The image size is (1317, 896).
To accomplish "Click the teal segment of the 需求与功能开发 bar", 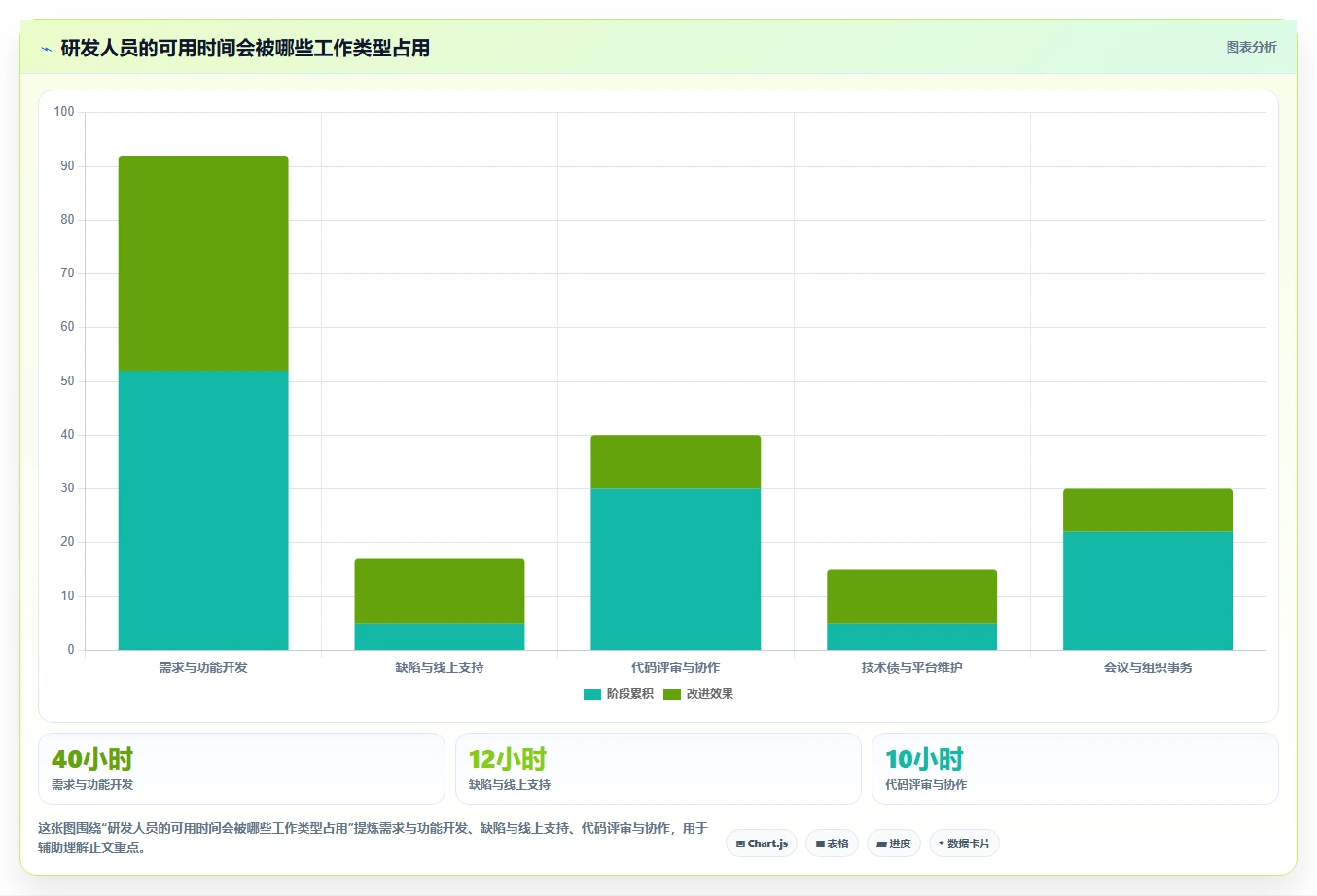I will [x=203, y=510].
